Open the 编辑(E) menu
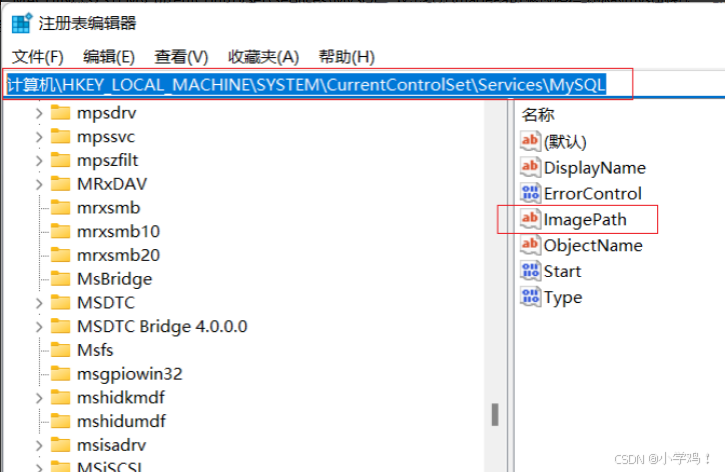This screenshot has width=725, height=472. [x=109, y=57]
